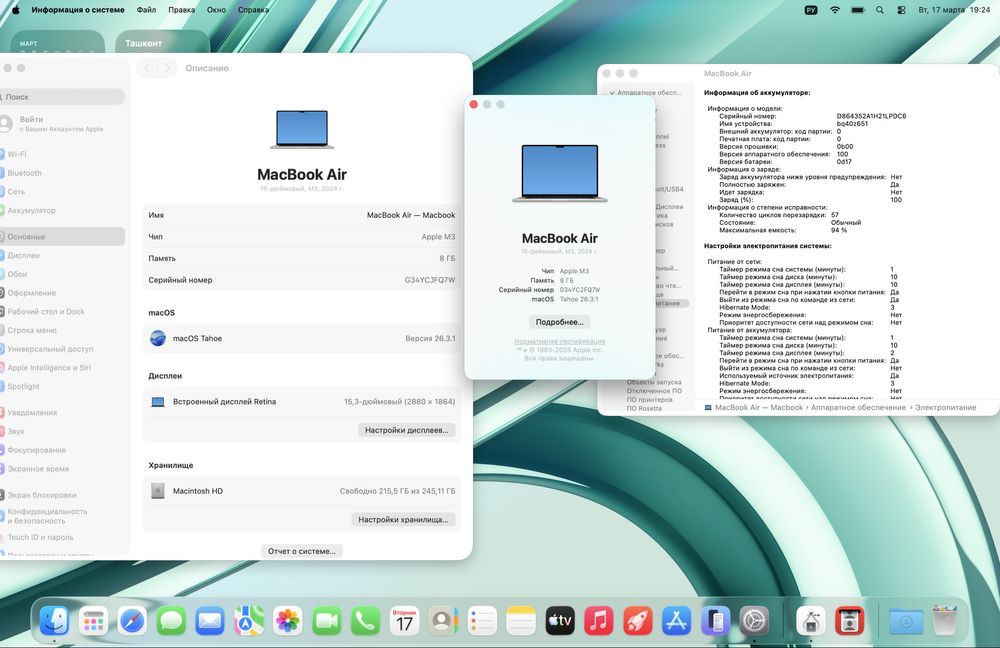Collapse Аппаратное обеспечение tree in System Information
Screen dimensions: 1000x648
coord(612,93)
